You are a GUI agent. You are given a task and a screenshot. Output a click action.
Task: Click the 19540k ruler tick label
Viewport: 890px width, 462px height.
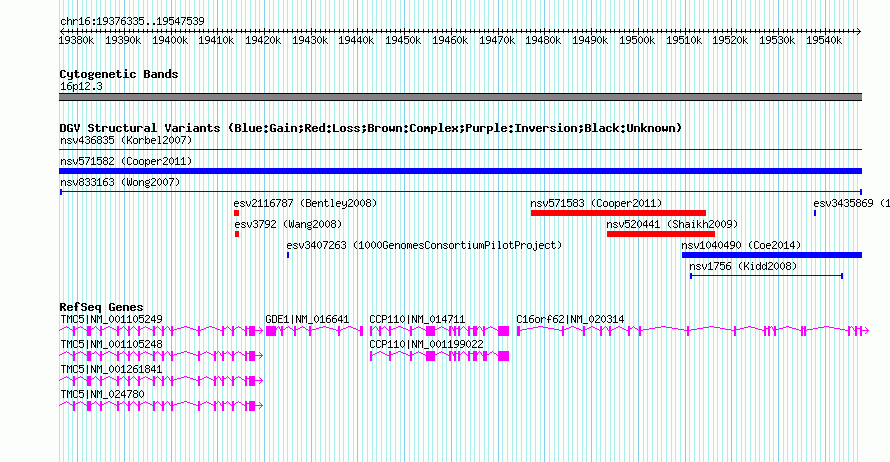click(x=824, y=40)
